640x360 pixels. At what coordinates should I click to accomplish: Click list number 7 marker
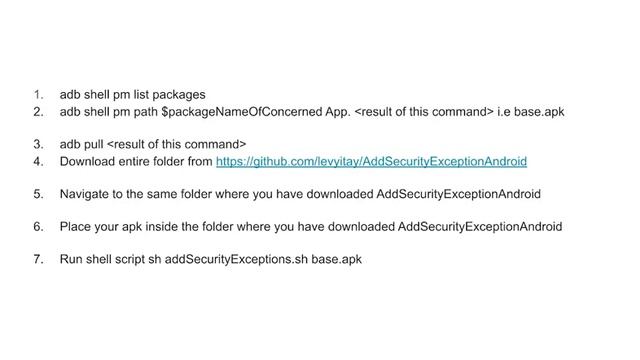click(x=38, y=259)
